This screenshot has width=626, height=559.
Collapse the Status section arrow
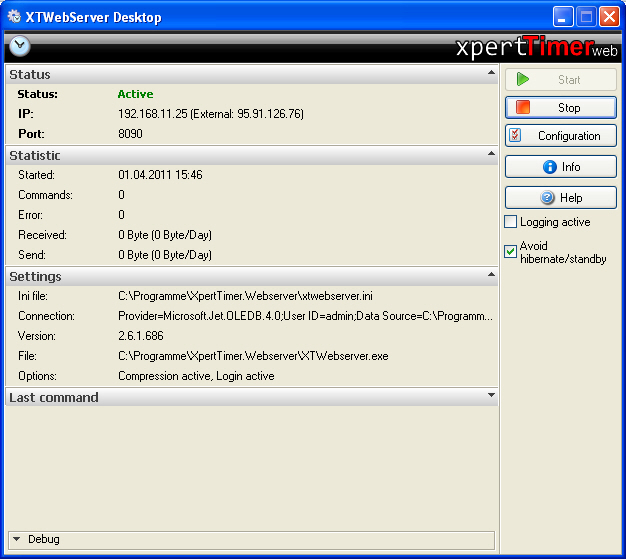click(491, 73)
